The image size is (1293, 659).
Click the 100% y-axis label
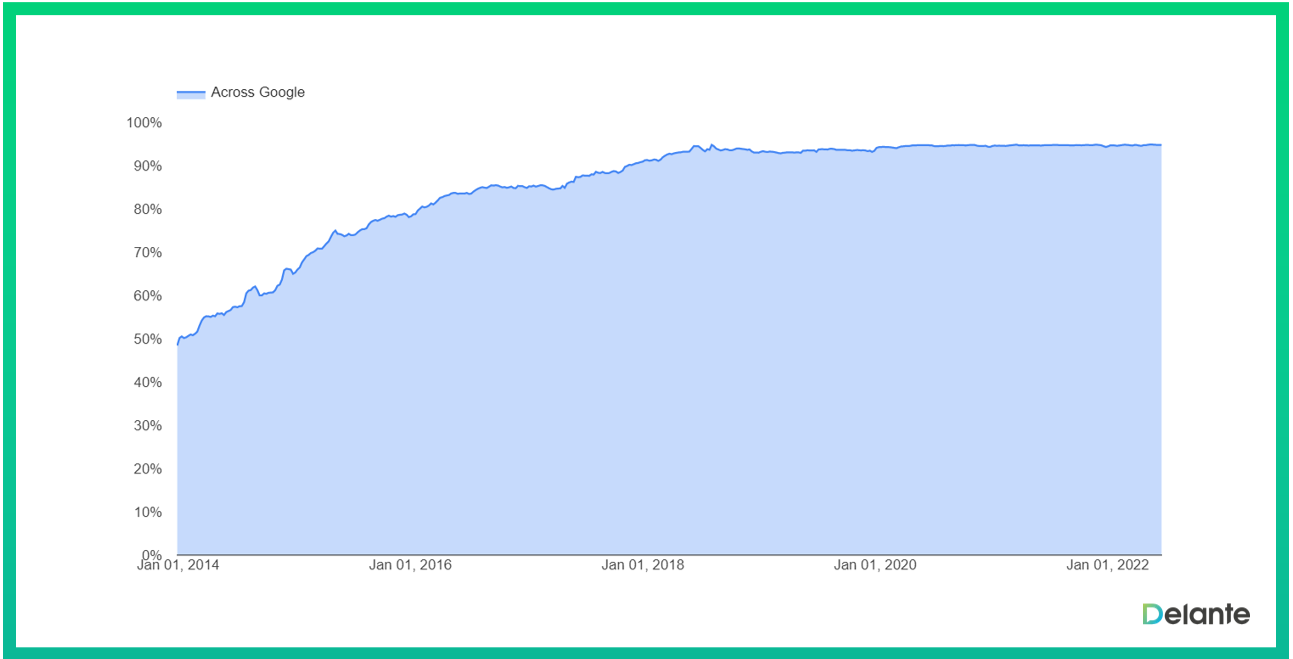(x=143, y=123)
